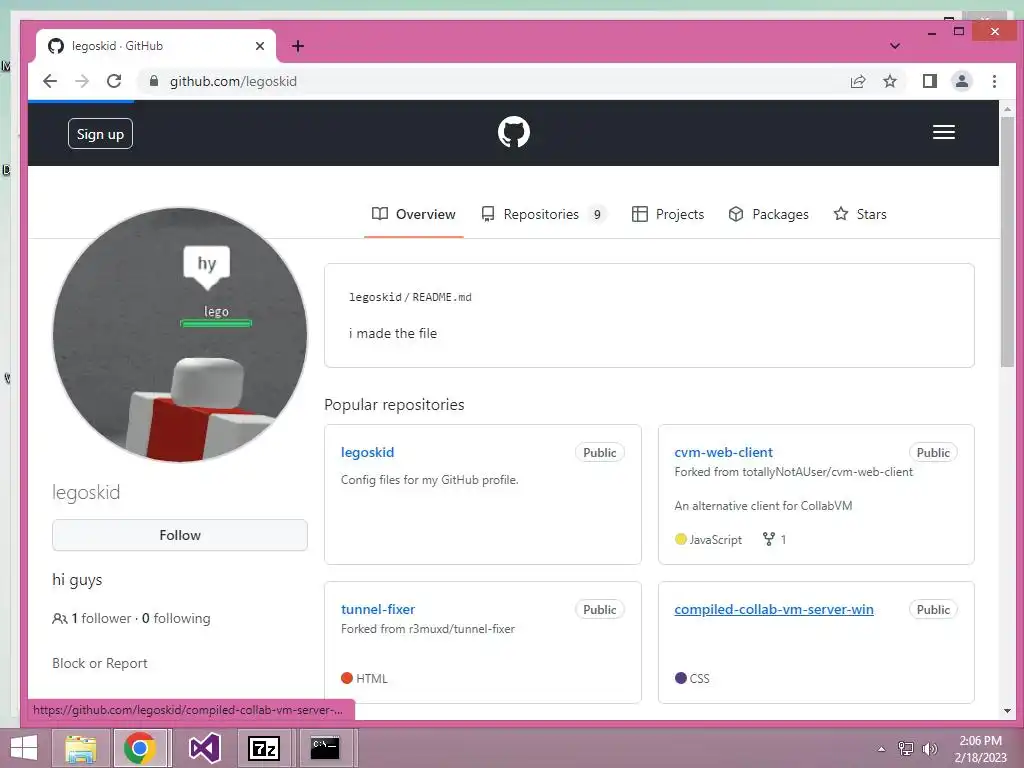Expand the tab search chevron
The width and height of the screenshot is (1024, 768).
pos(895,46)
